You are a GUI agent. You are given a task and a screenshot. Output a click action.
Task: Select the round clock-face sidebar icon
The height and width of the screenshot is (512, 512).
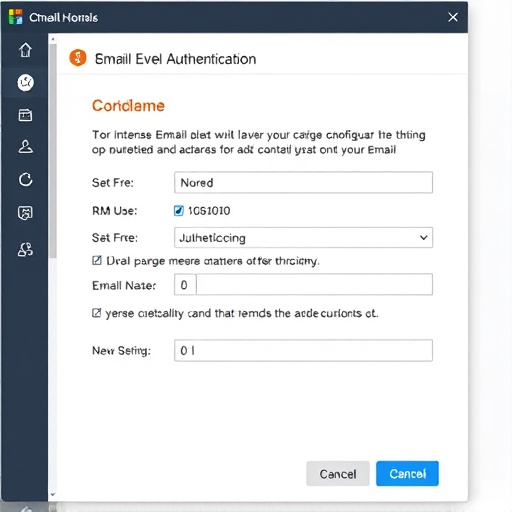point(25,82)
